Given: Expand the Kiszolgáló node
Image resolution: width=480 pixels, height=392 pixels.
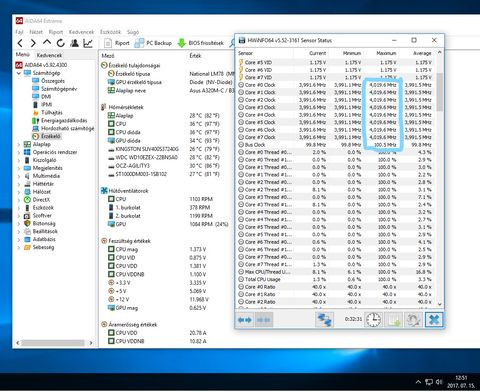Looking at the screenshot, I should [x=19, y=160].
